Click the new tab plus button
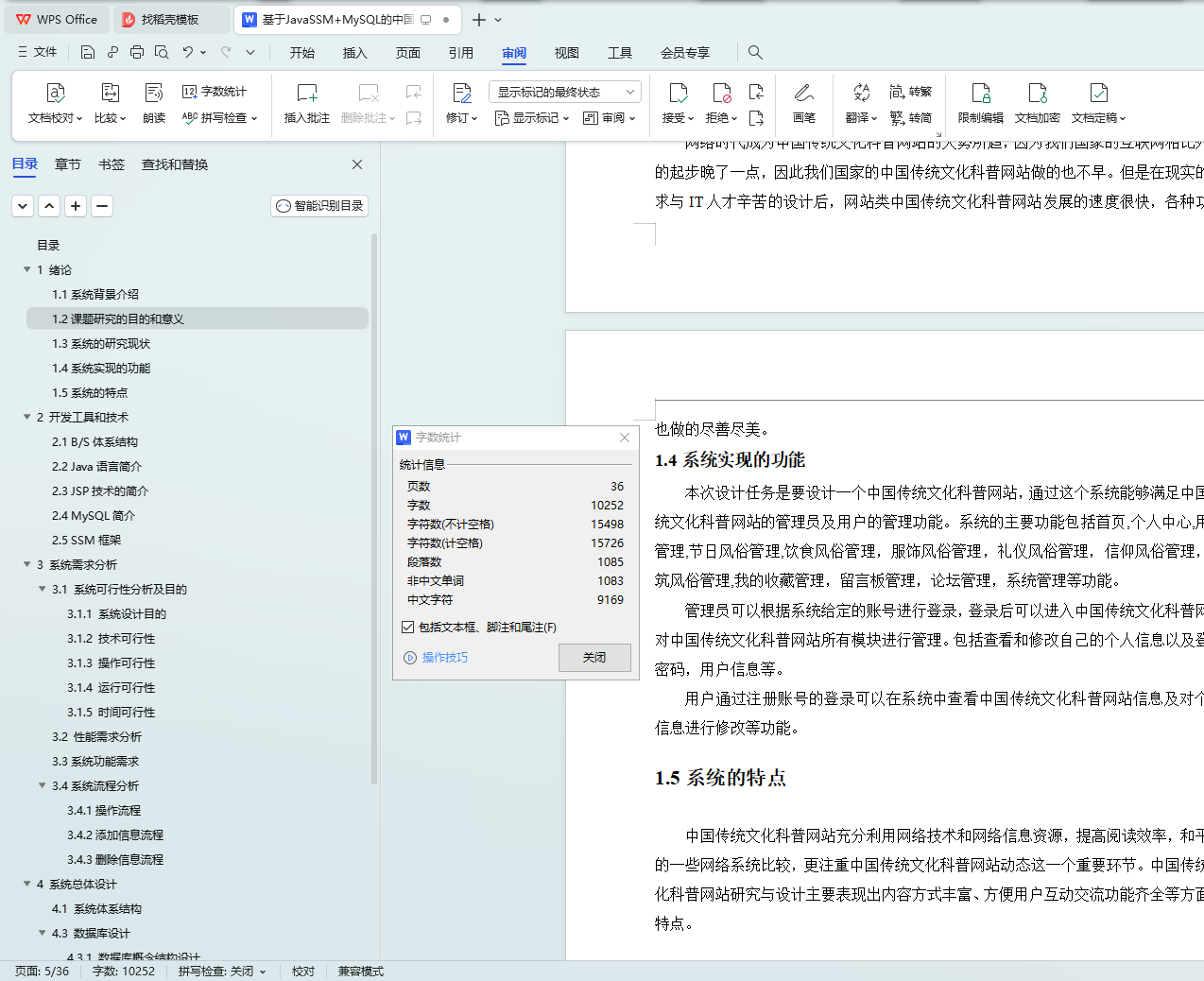The height and width of the screenshot is (981, 1204). coord(479,20)
